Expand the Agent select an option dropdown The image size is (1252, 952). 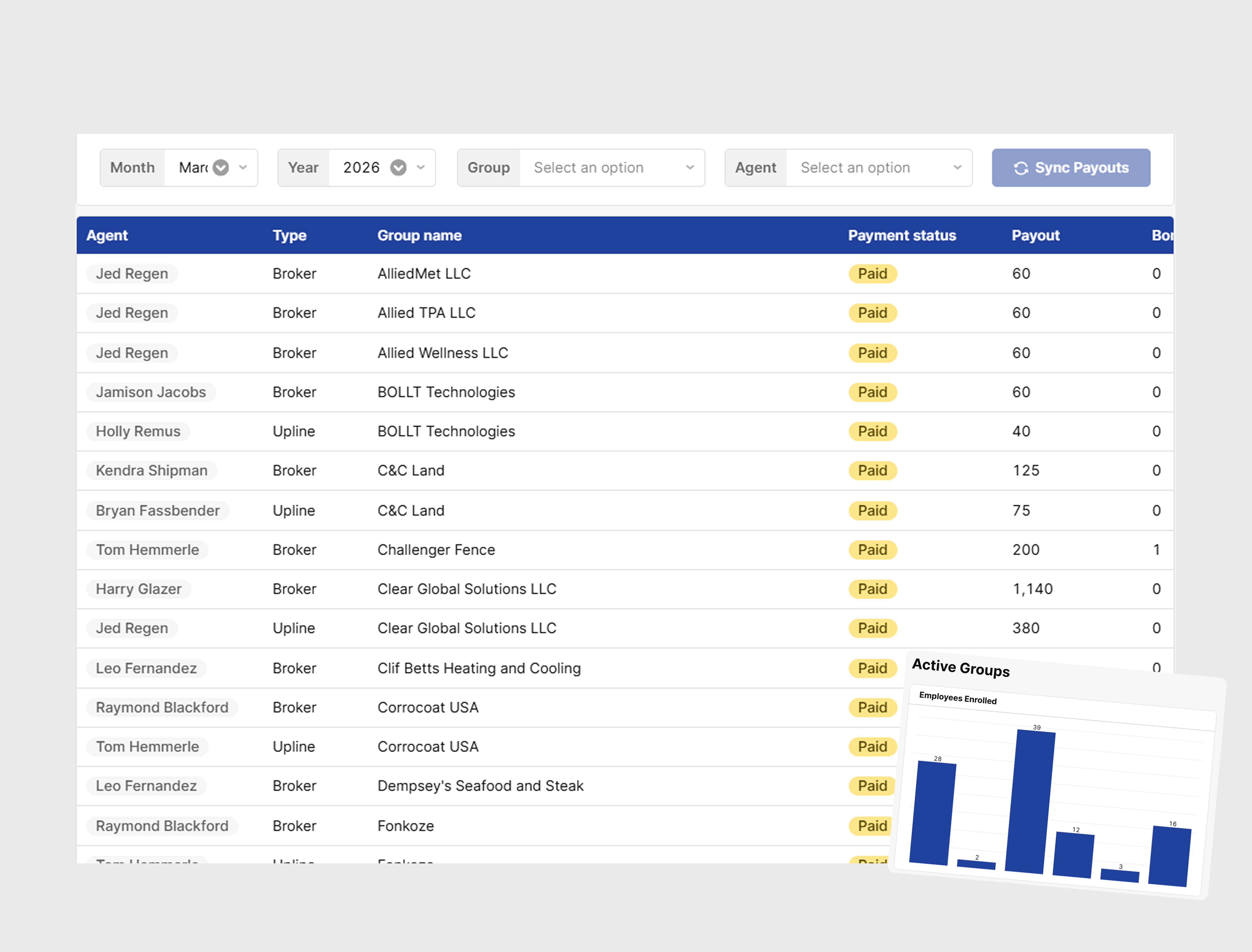click(879, 168)
